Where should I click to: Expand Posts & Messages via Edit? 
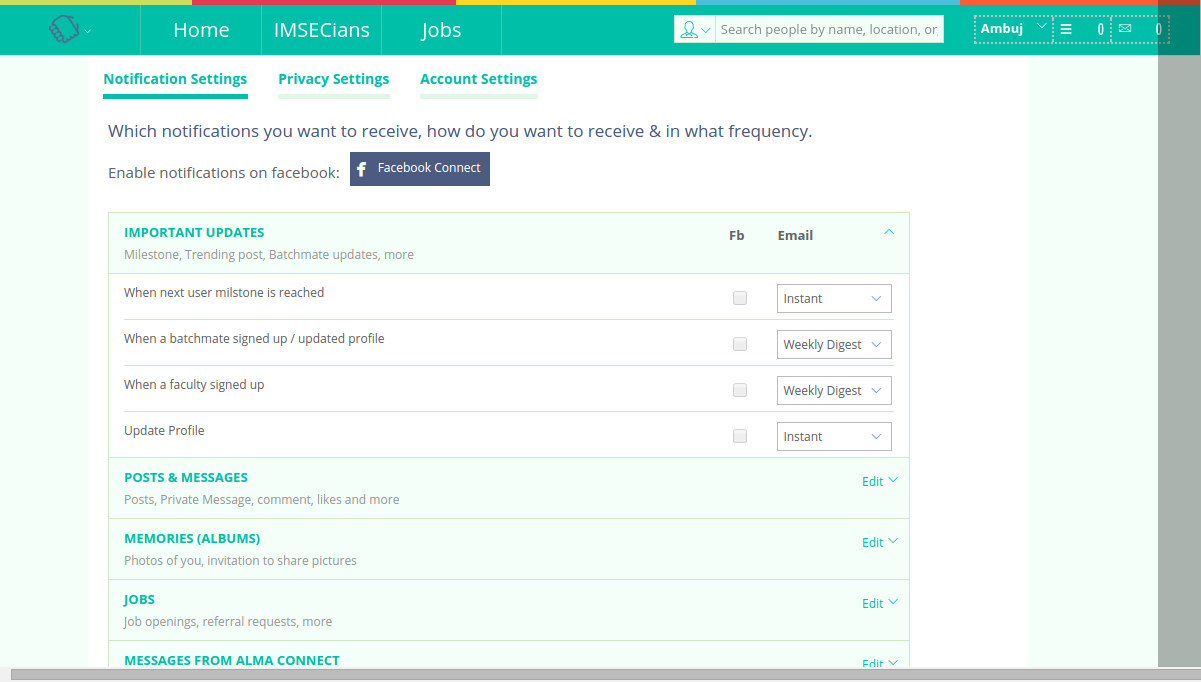[880, 481]
